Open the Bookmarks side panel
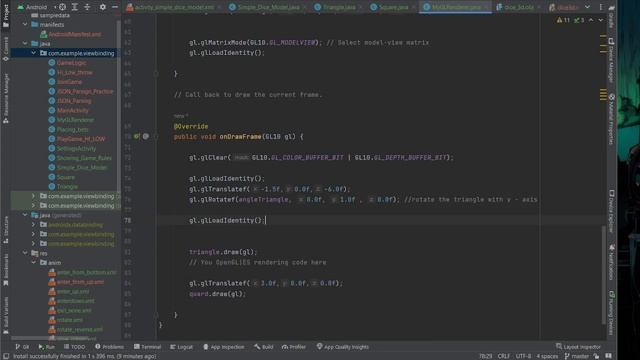Image resolution: width=640 pixels, height=360 pixels. pos(6,269)
